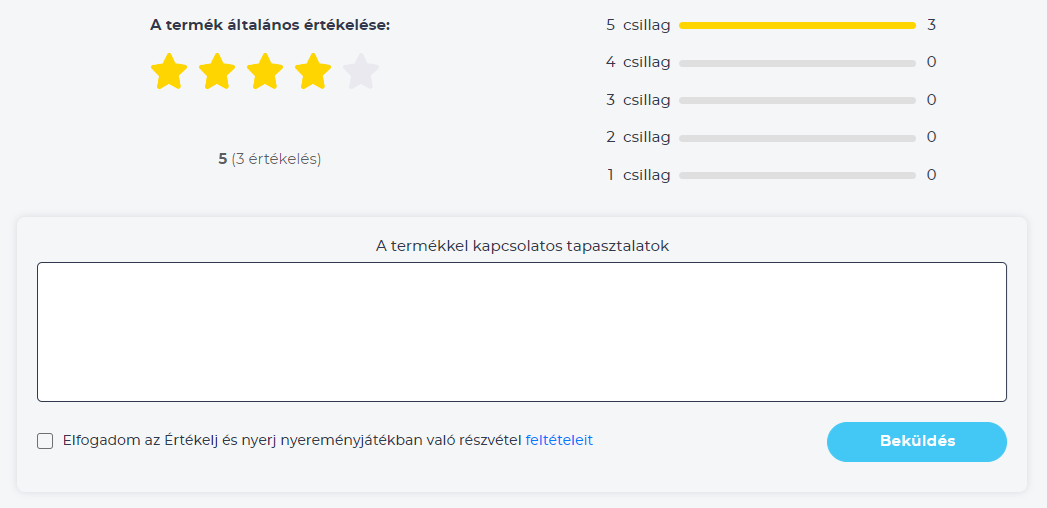Click the 1 csillag label
1047x508 pixels.
pyautogui.click(x=638, y=175)
